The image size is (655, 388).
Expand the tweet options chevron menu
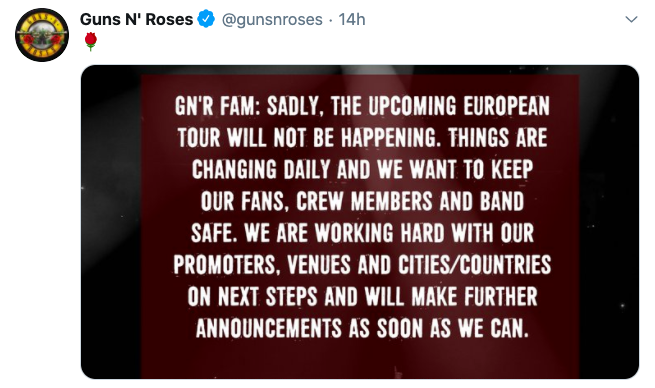coord(631,19)
